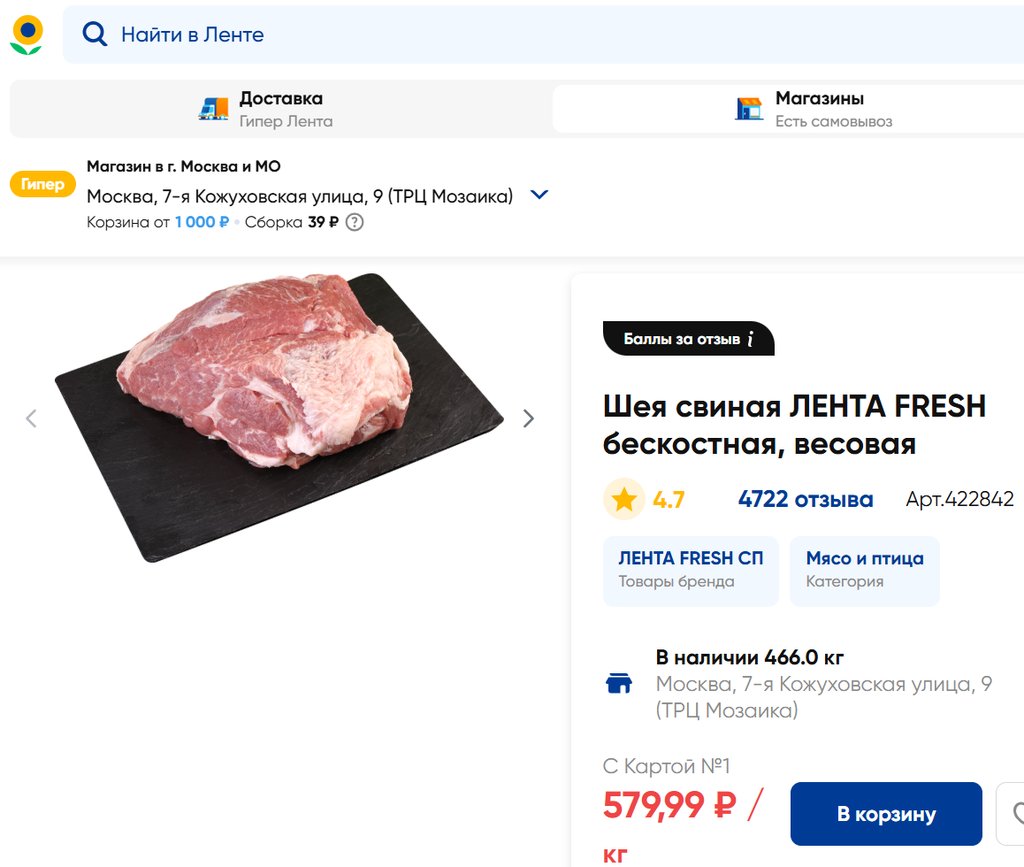Click the Гипер store badge

pyautogui.click(x=42, y=184)
